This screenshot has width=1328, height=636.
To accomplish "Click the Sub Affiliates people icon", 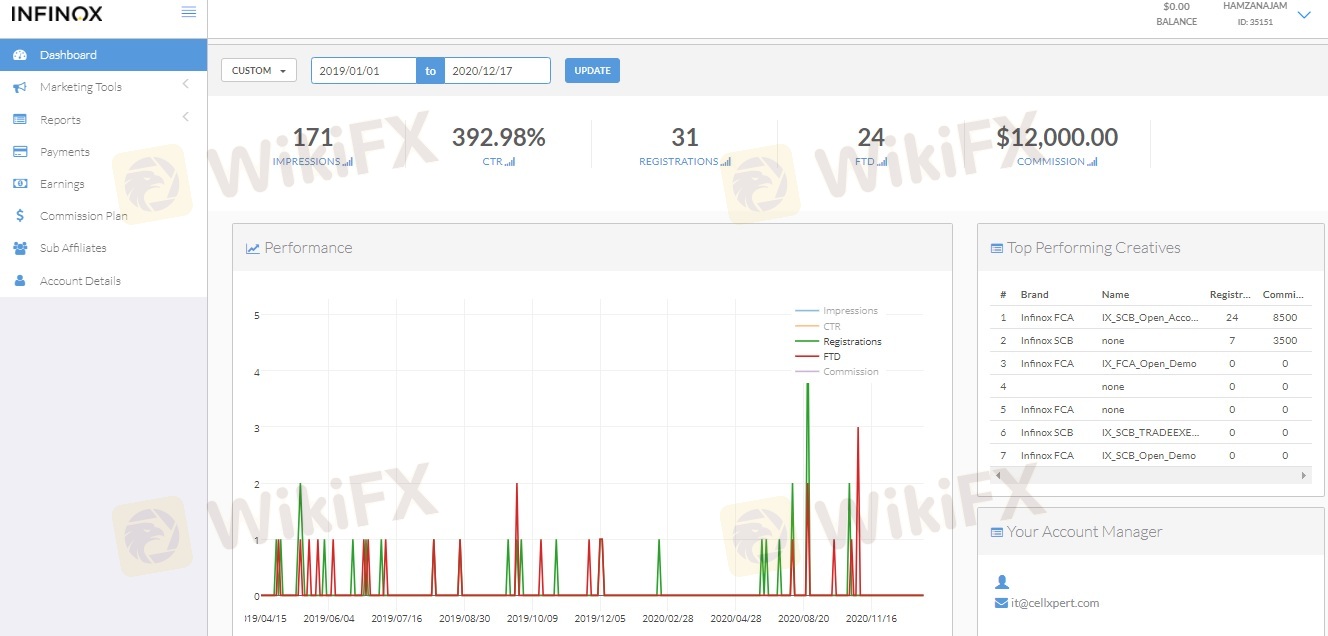I will click(x=20, y=248).
